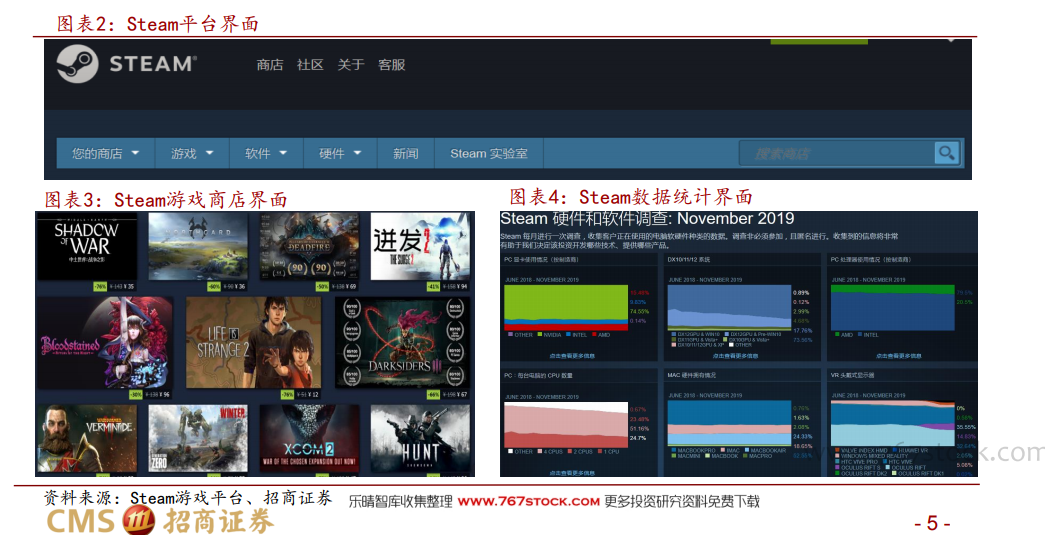Open the Deadfire game tile
The width and height of the screenshot is (1045, 535).
point(309,246)
